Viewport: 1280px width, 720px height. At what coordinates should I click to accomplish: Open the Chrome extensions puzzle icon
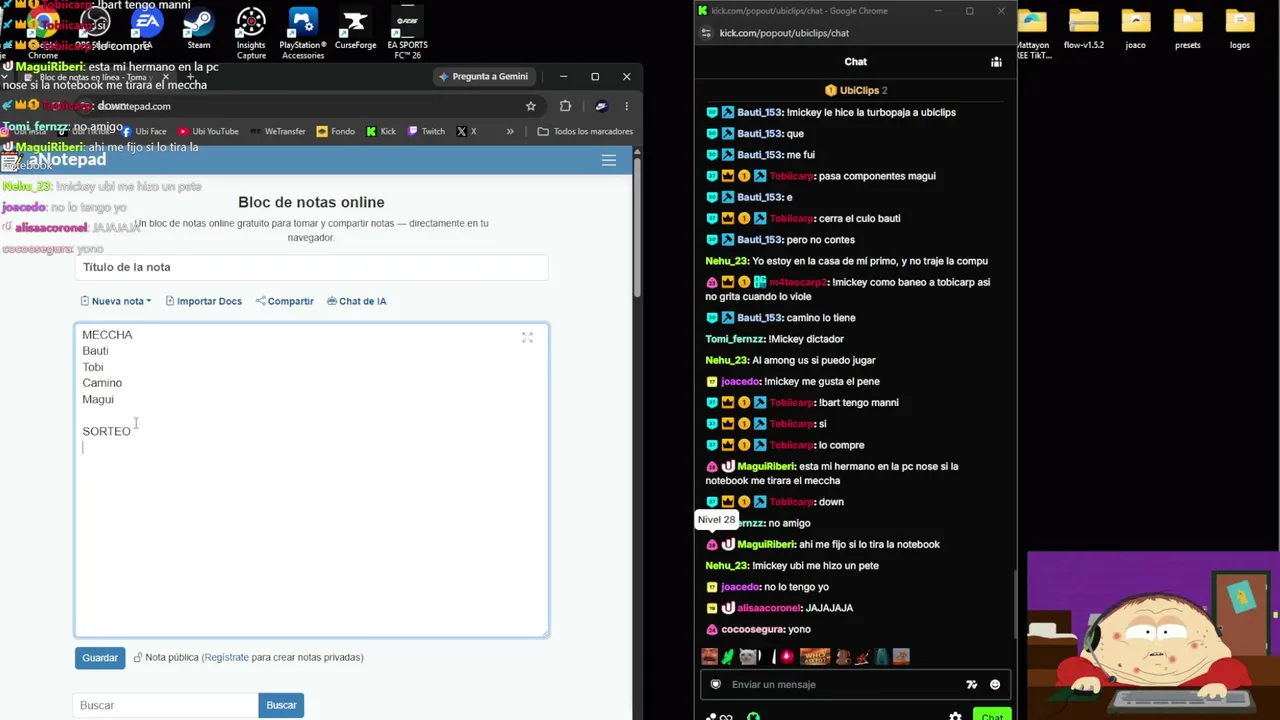click(565, 106)
